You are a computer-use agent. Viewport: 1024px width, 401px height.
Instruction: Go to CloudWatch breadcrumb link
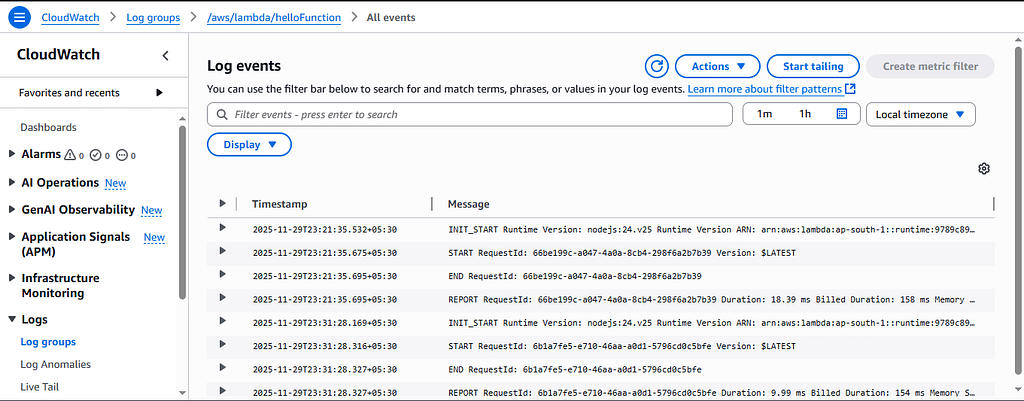[71, 18]
